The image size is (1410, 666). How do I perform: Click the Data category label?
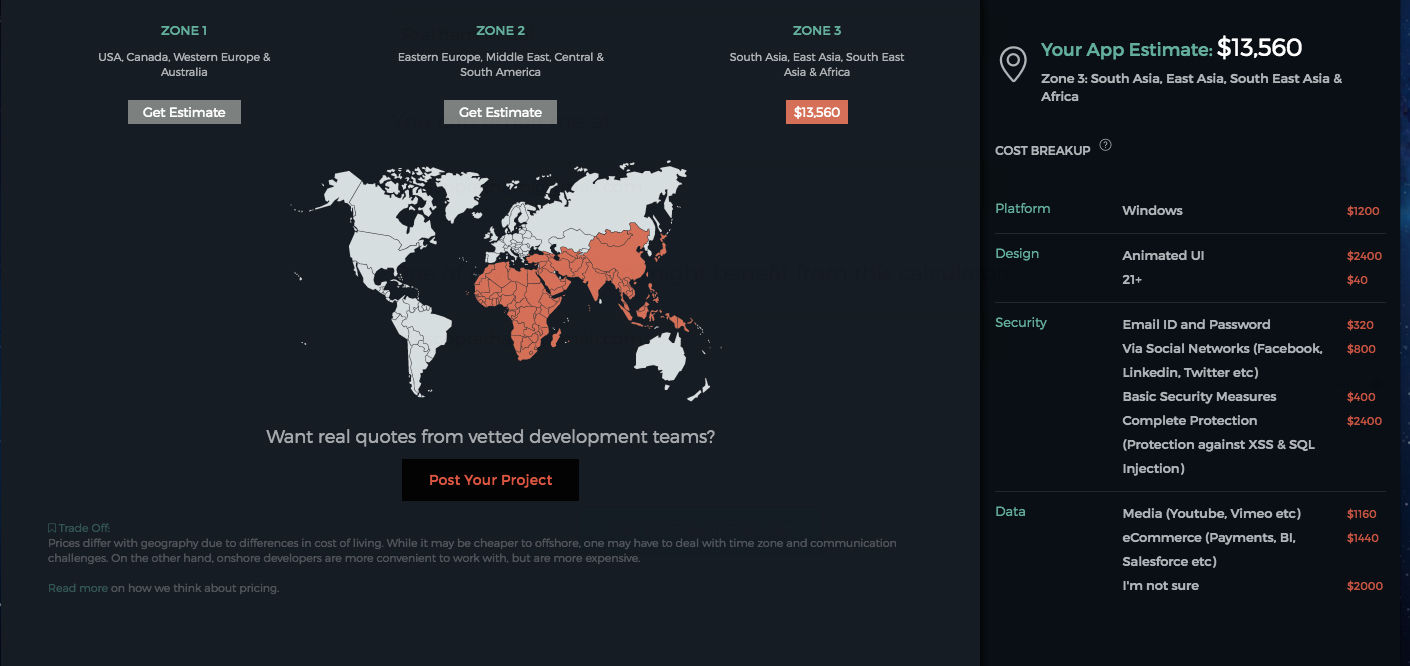tap(1010, 511)
